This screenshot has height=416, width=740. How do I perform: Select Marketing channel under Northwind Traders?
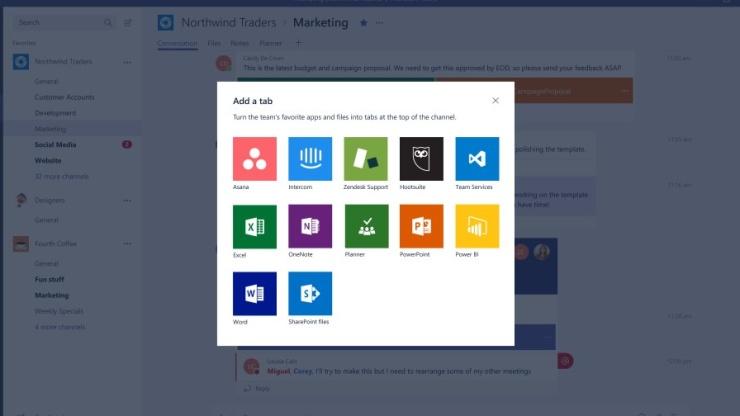[50, 129]
